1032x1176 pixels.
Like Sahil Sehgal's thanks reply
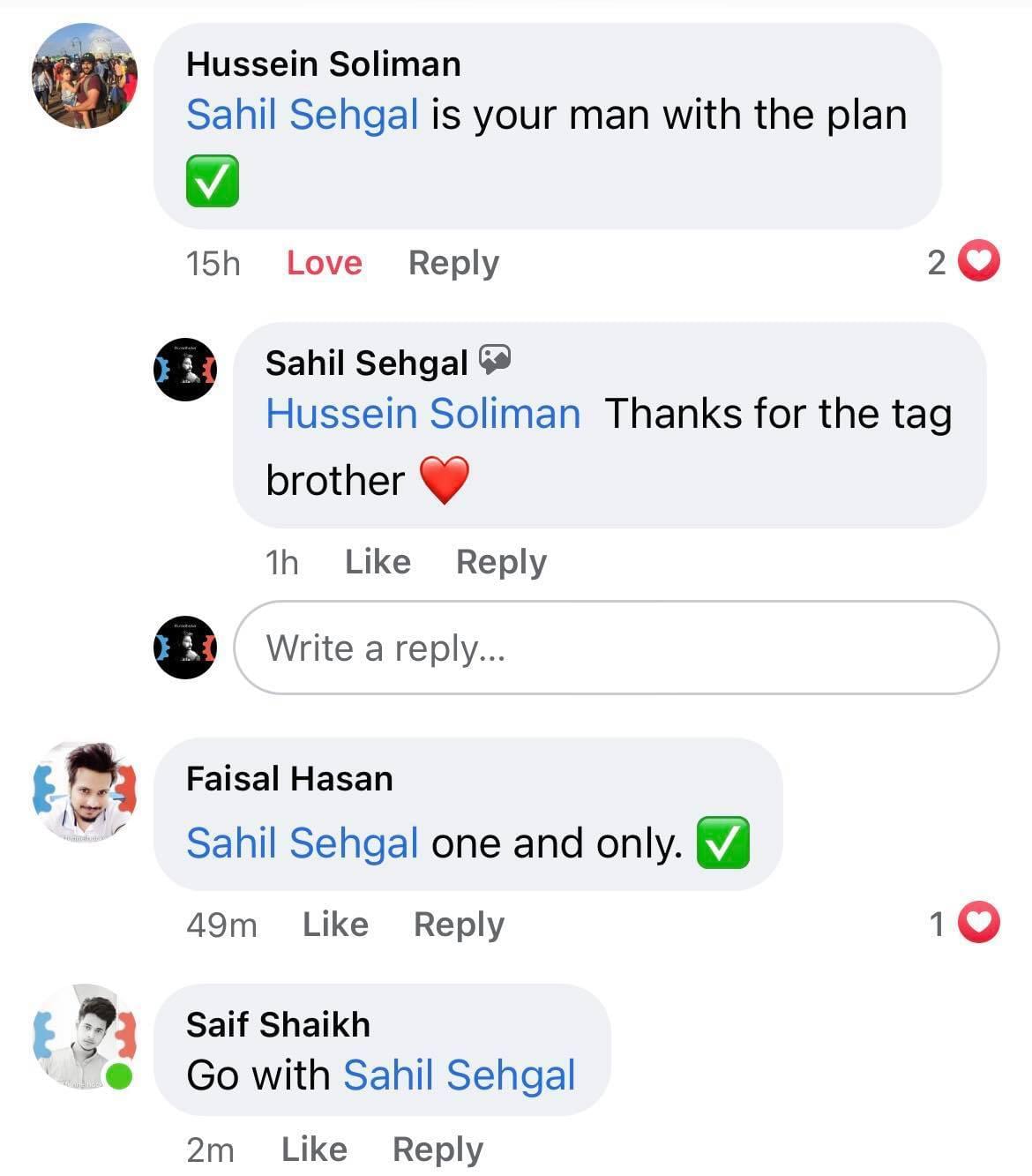pos(378,562)
